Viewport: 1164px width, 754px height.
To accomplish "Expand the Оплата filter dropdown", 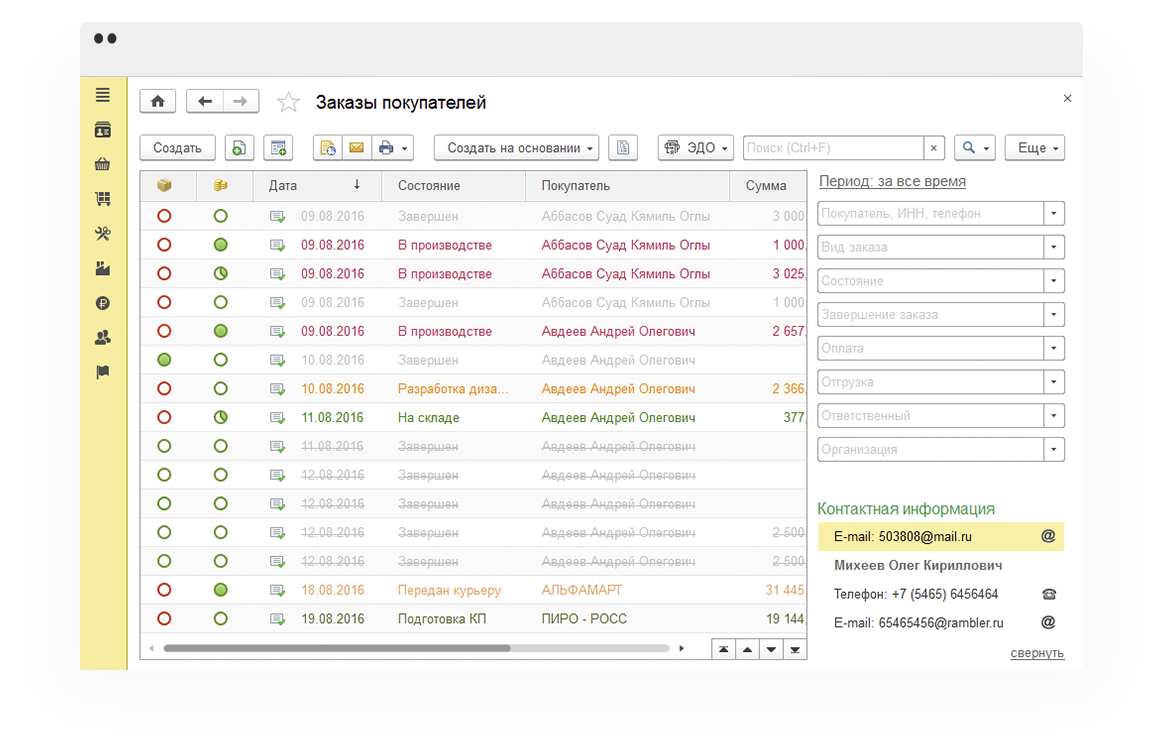I will tap(1053, 348).
